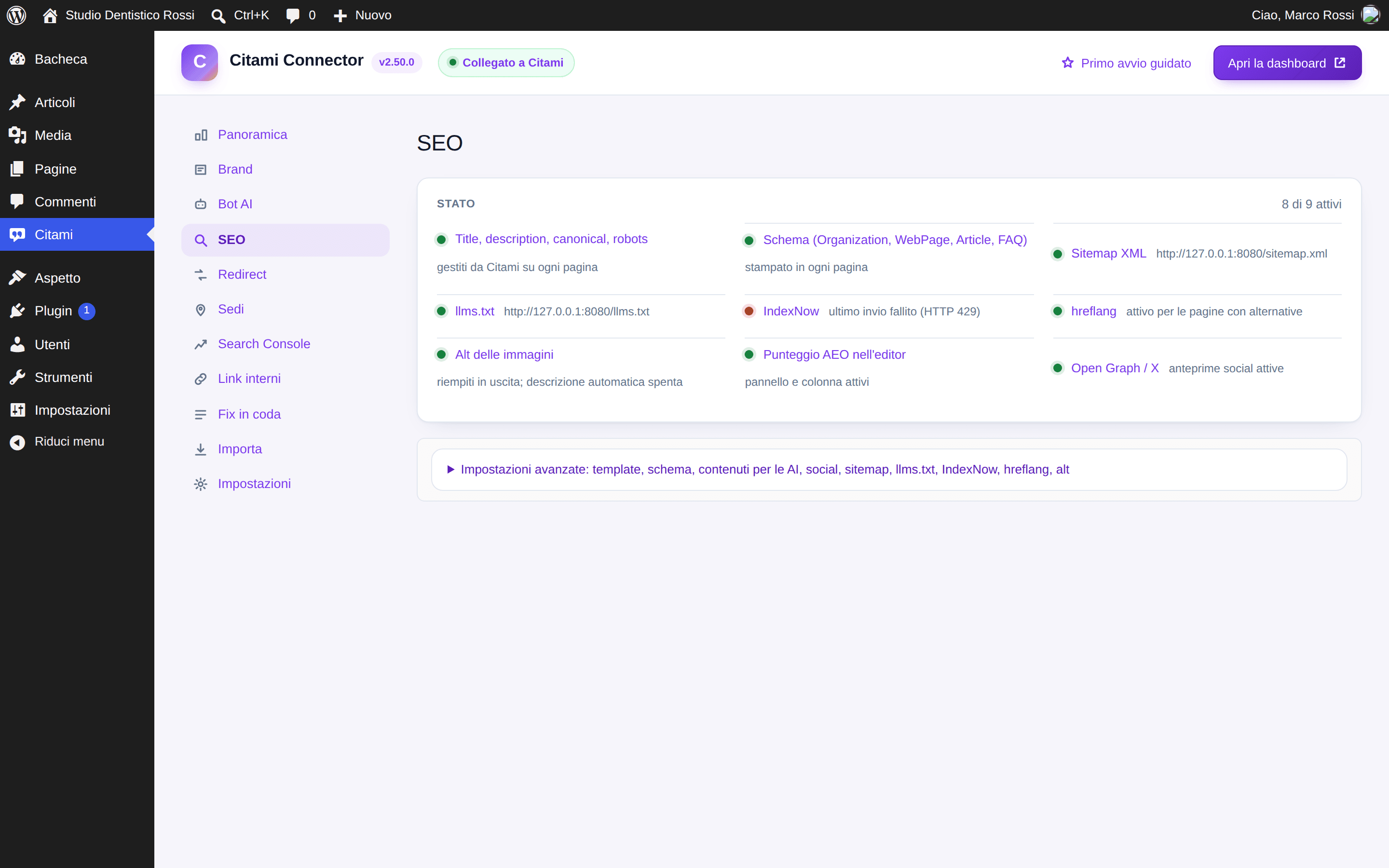Click the Sedi location pin icon
The image size is (1389, 868).
[x=201, y=310]
